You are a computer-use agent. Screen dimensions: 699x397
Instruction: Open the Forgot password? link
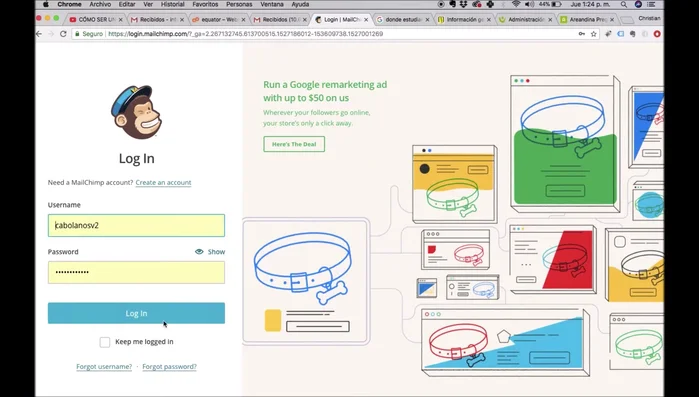[169, 366]
